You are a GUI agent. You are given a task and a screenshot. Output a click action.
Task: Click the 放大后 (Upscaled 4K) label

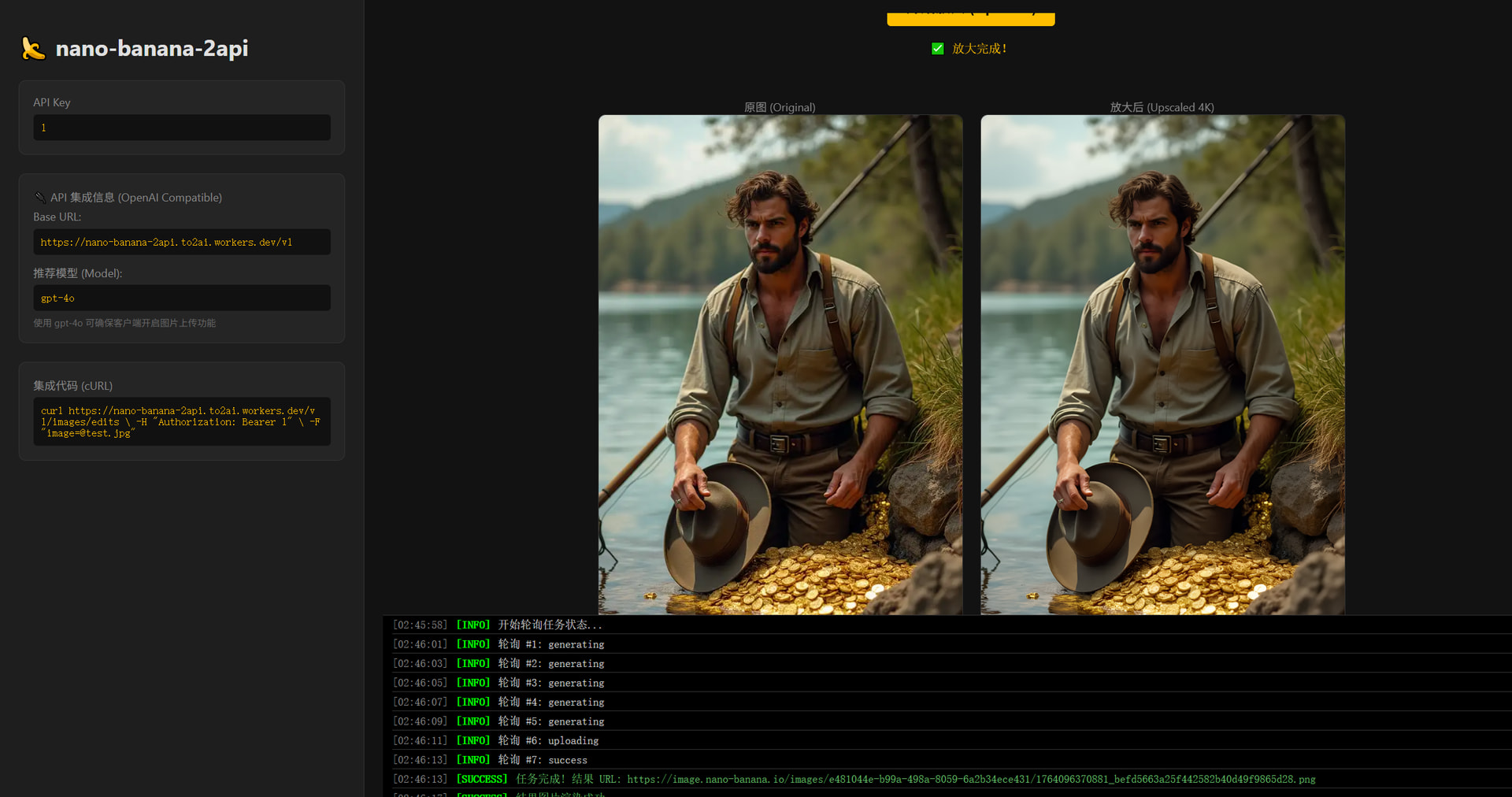(x=1162, y=108)
